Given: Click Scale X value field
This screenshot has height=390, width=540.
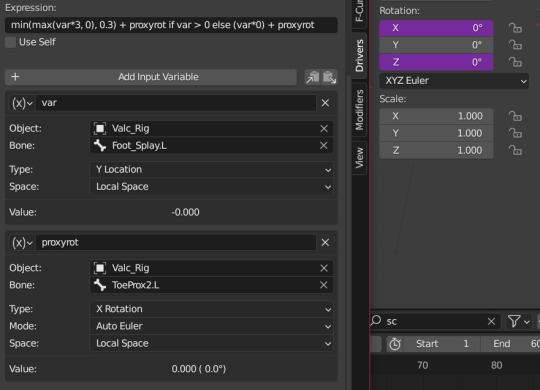Looking at the screenshot, I should 436,116.
